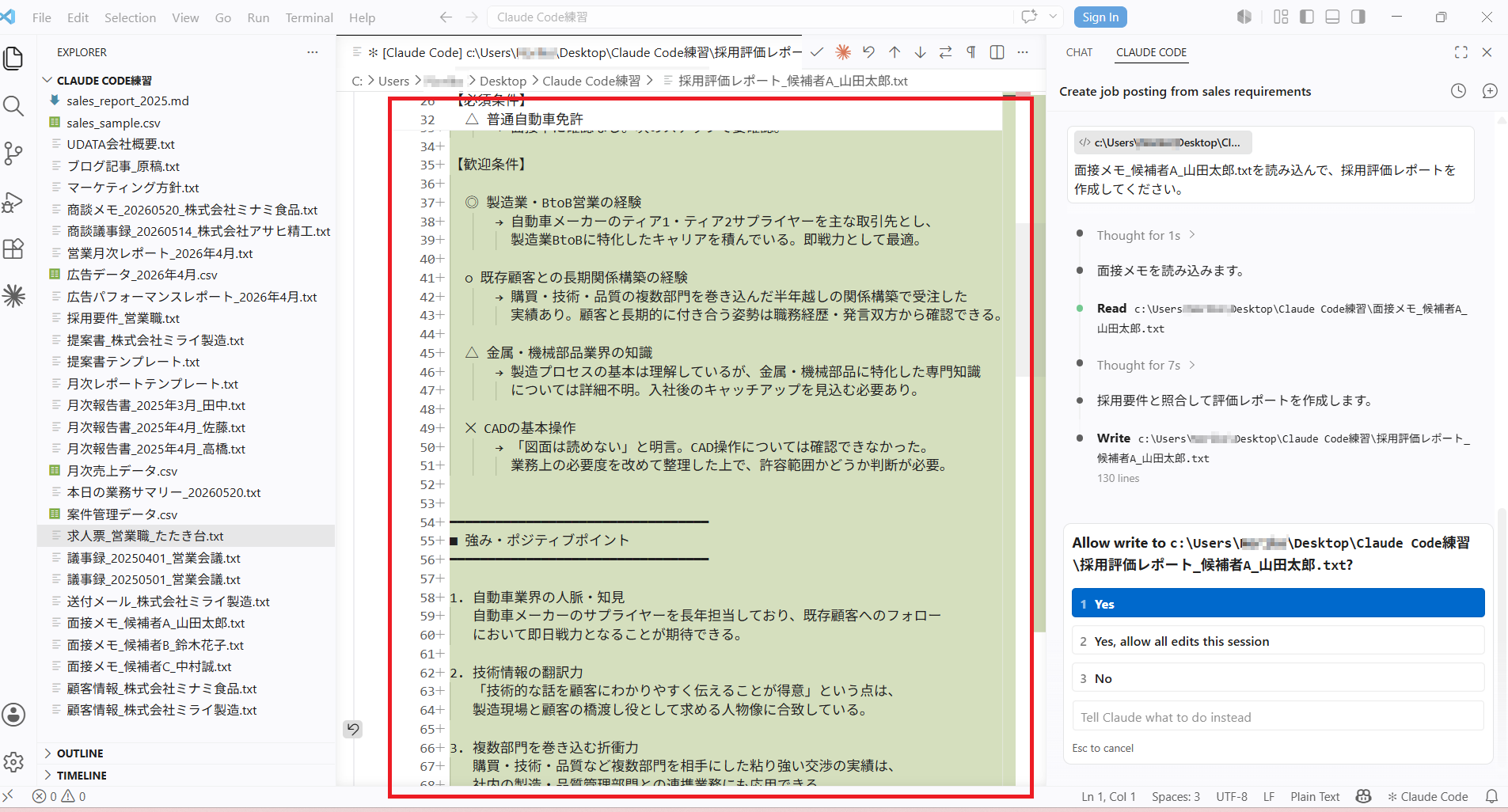Split the editor with the split icon

coord(997,52)
